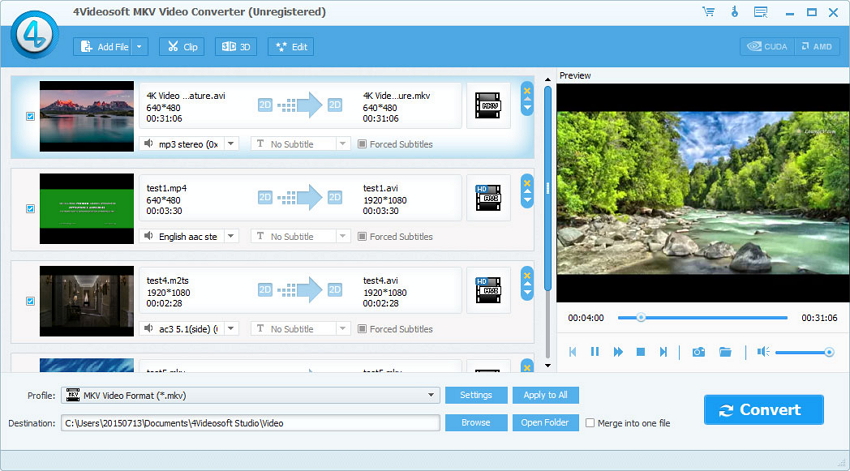The width and height of the screenshot is (850, 471).
Task: Click the fast forward button in preview
Action: point(618,352)
